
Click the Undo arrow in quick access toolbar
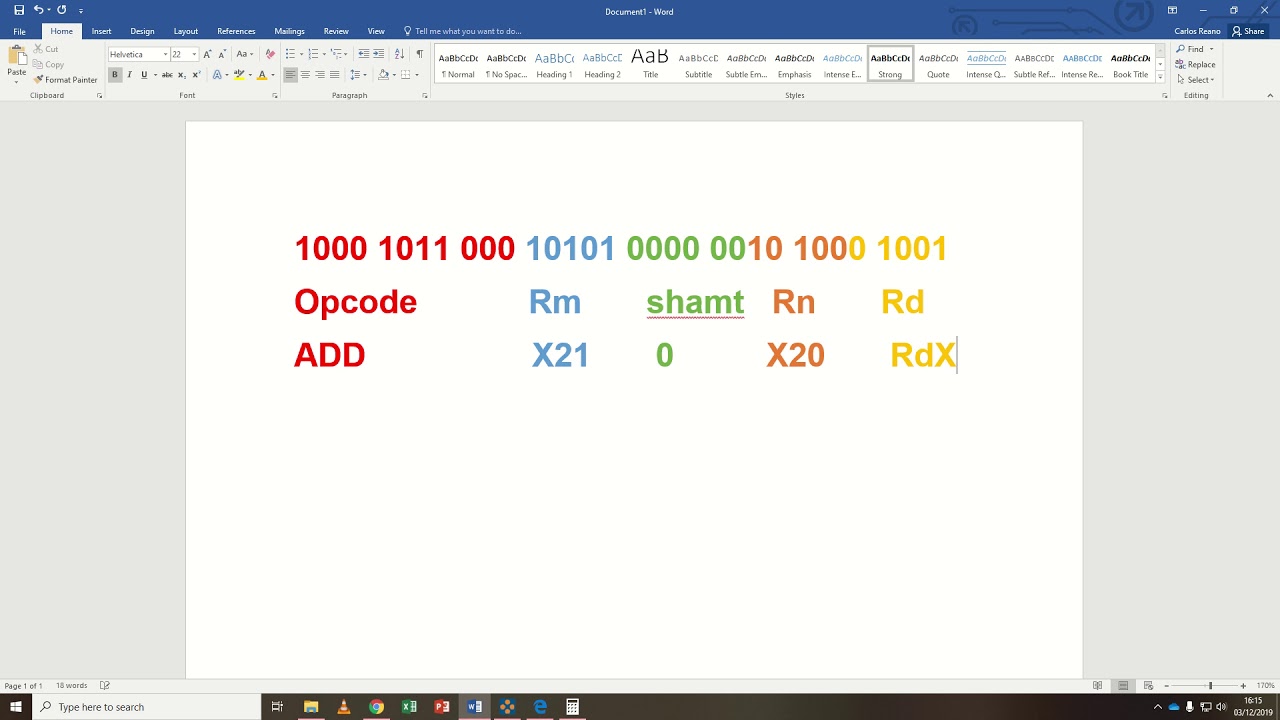38,10
